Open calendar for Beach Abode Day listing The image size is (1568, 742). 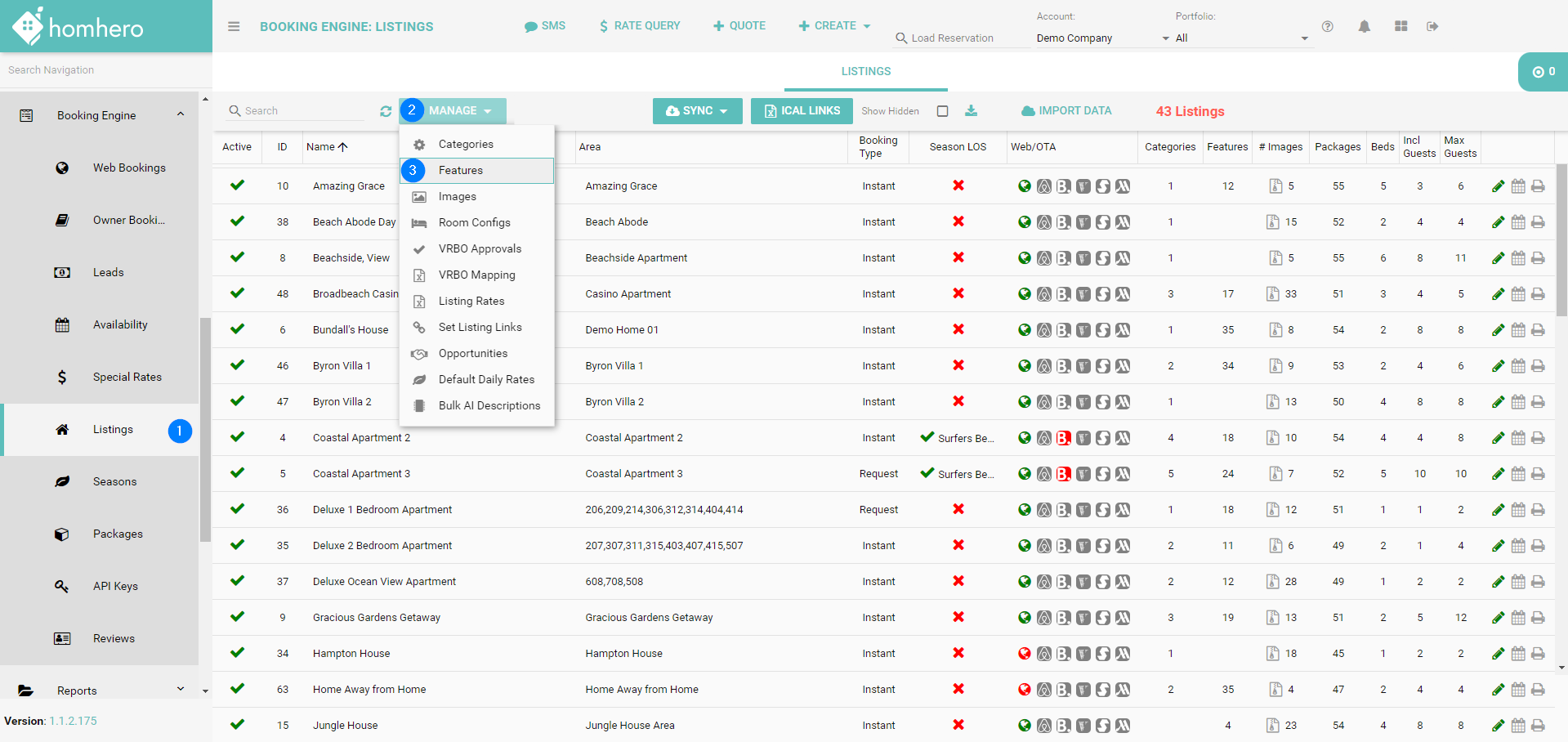click(x=1518, y=222)
